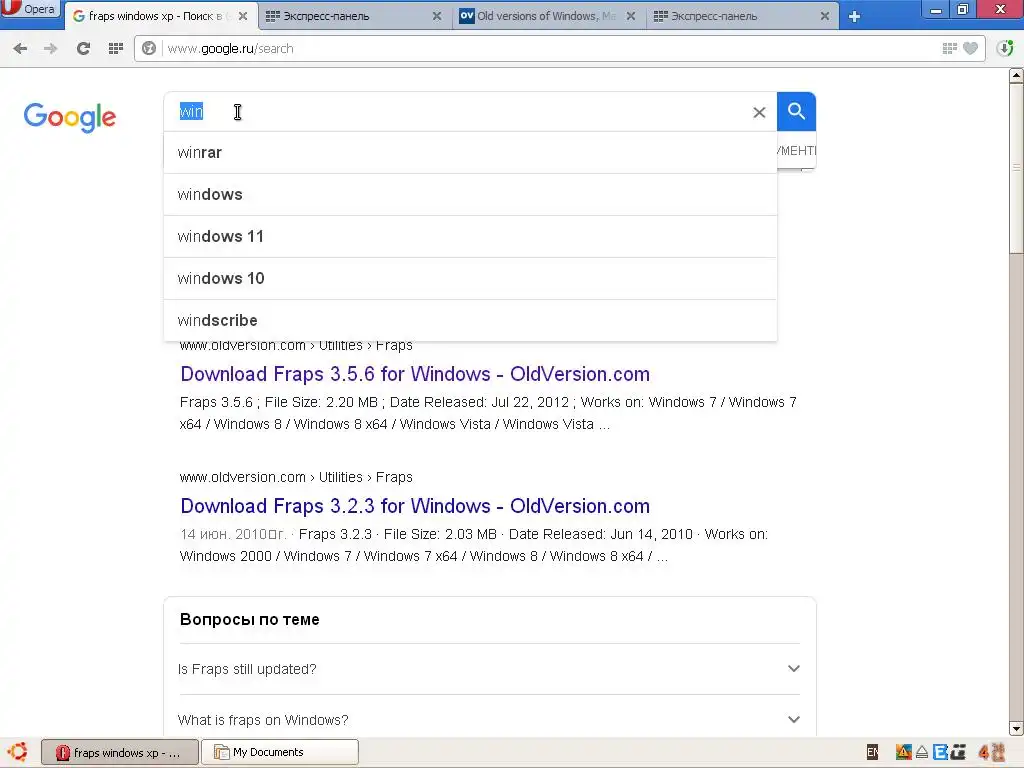Open speed dial grid icon in address bar
This screenshot has height=768, width=1024.
950,48
